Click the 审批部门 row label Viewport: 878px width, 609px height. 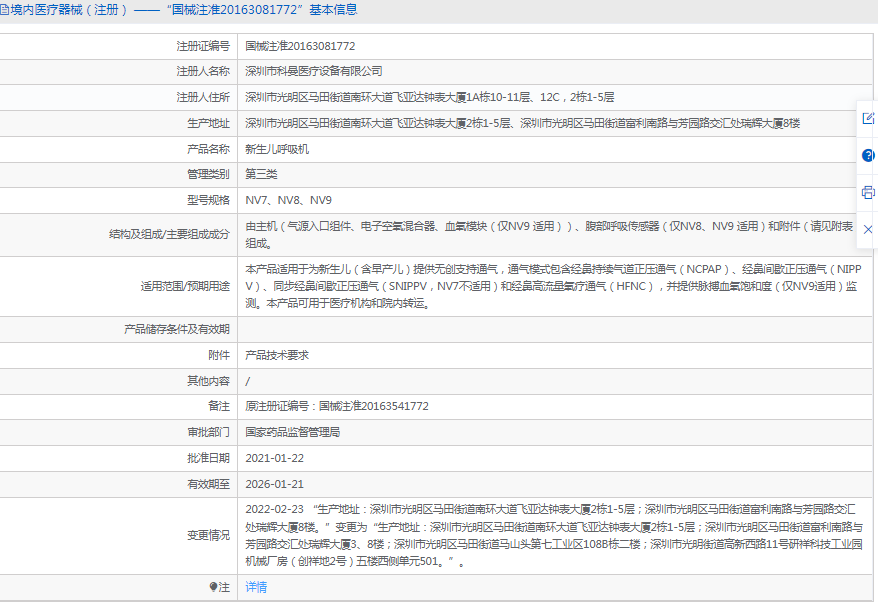coord(208,432)
